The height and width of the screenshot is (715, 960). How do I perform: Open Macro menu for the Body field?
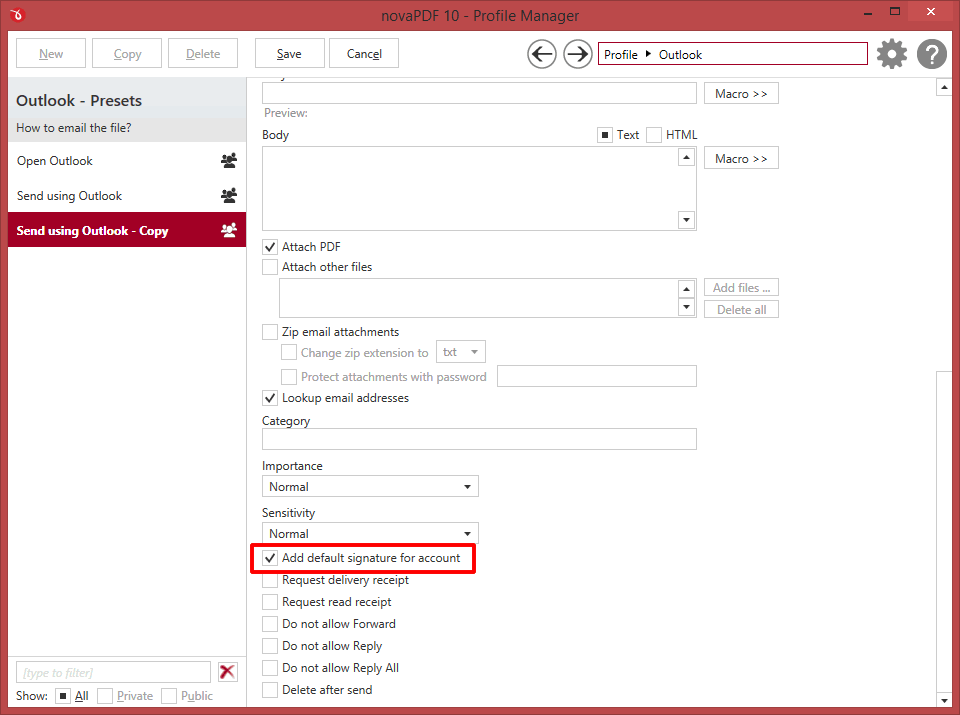[x=741, y=159]
